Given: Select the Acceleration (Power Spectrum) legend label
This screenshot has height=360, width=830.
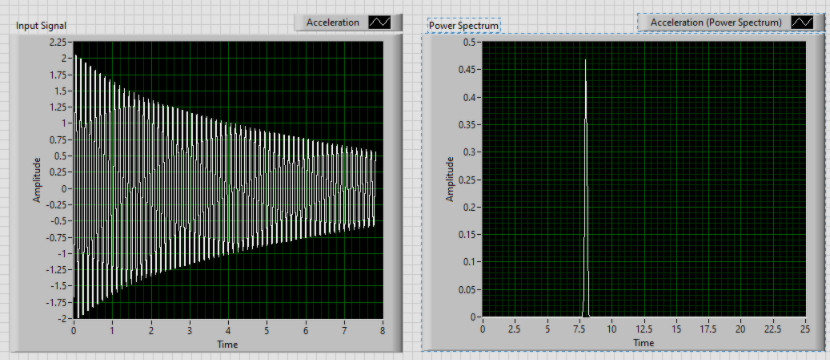Looking at the screenshot, I should tap(716, 23).
